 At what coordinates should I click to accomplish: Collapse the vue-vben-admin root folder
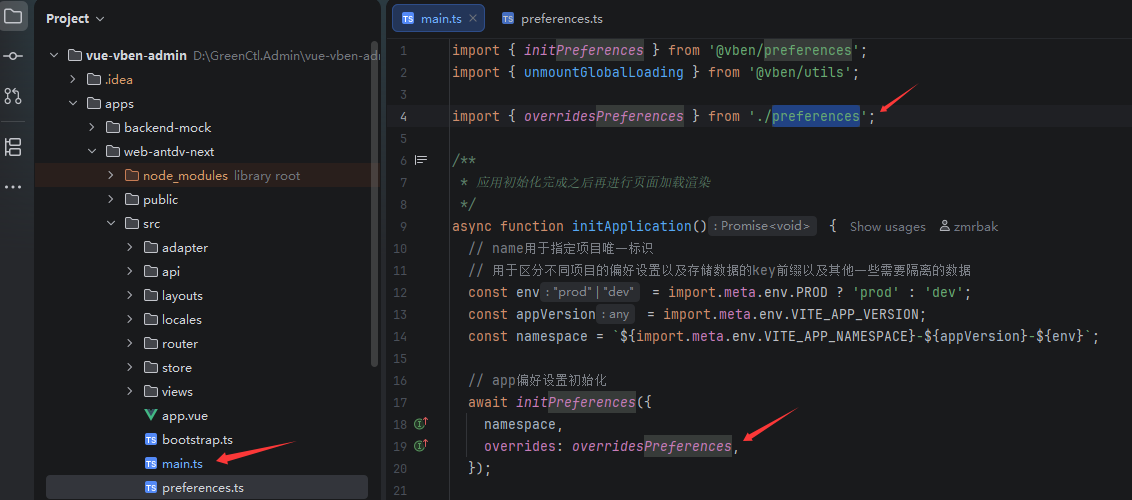point(53,56)
